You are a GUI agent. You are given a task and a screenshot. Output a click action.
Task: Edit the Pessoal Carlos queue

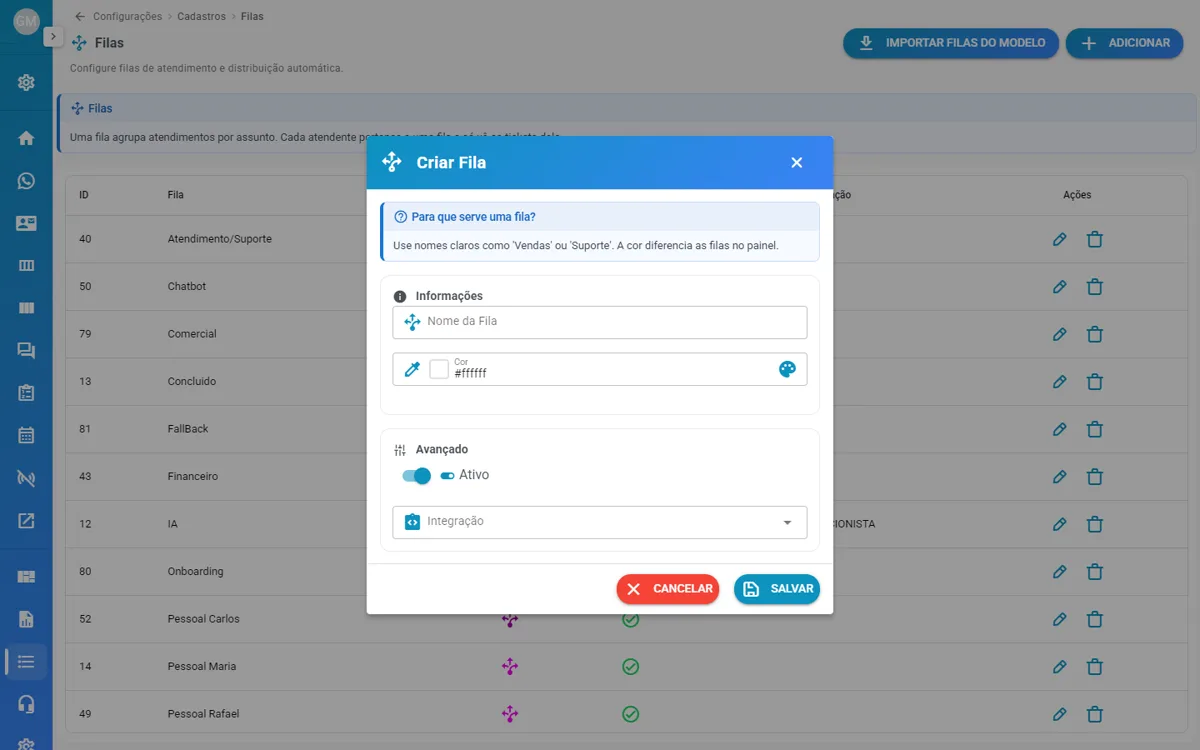1060,619
